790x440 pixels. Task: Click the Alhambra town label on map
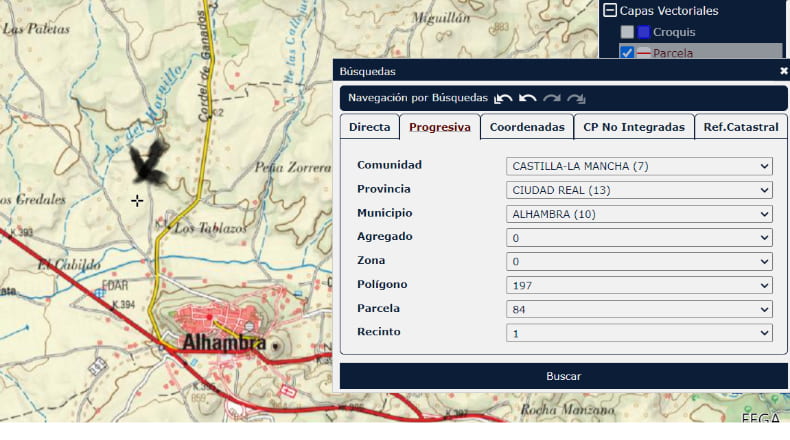224,343
